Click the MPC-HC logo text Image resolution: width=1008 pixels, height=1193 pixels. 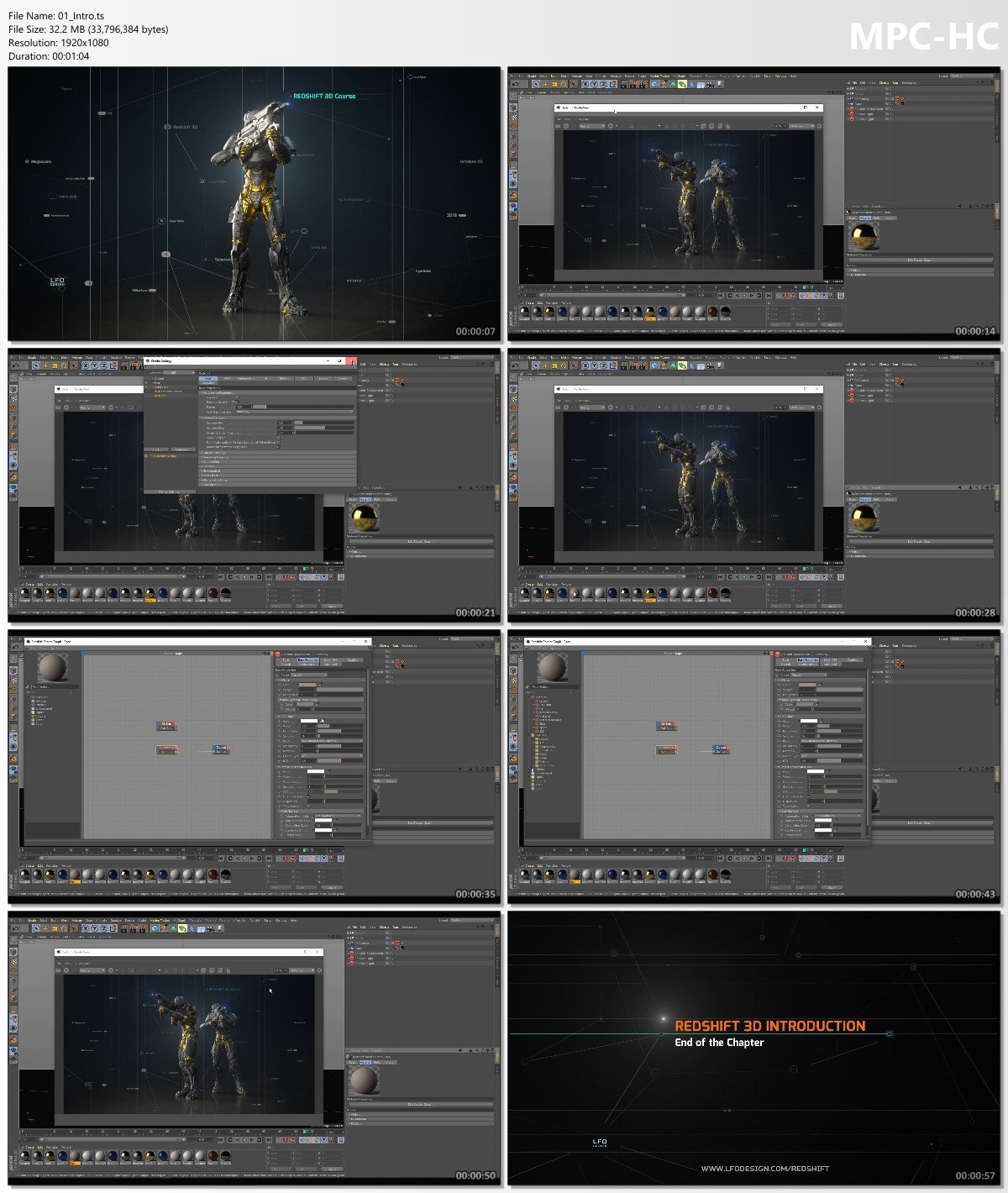coord(924,36)
